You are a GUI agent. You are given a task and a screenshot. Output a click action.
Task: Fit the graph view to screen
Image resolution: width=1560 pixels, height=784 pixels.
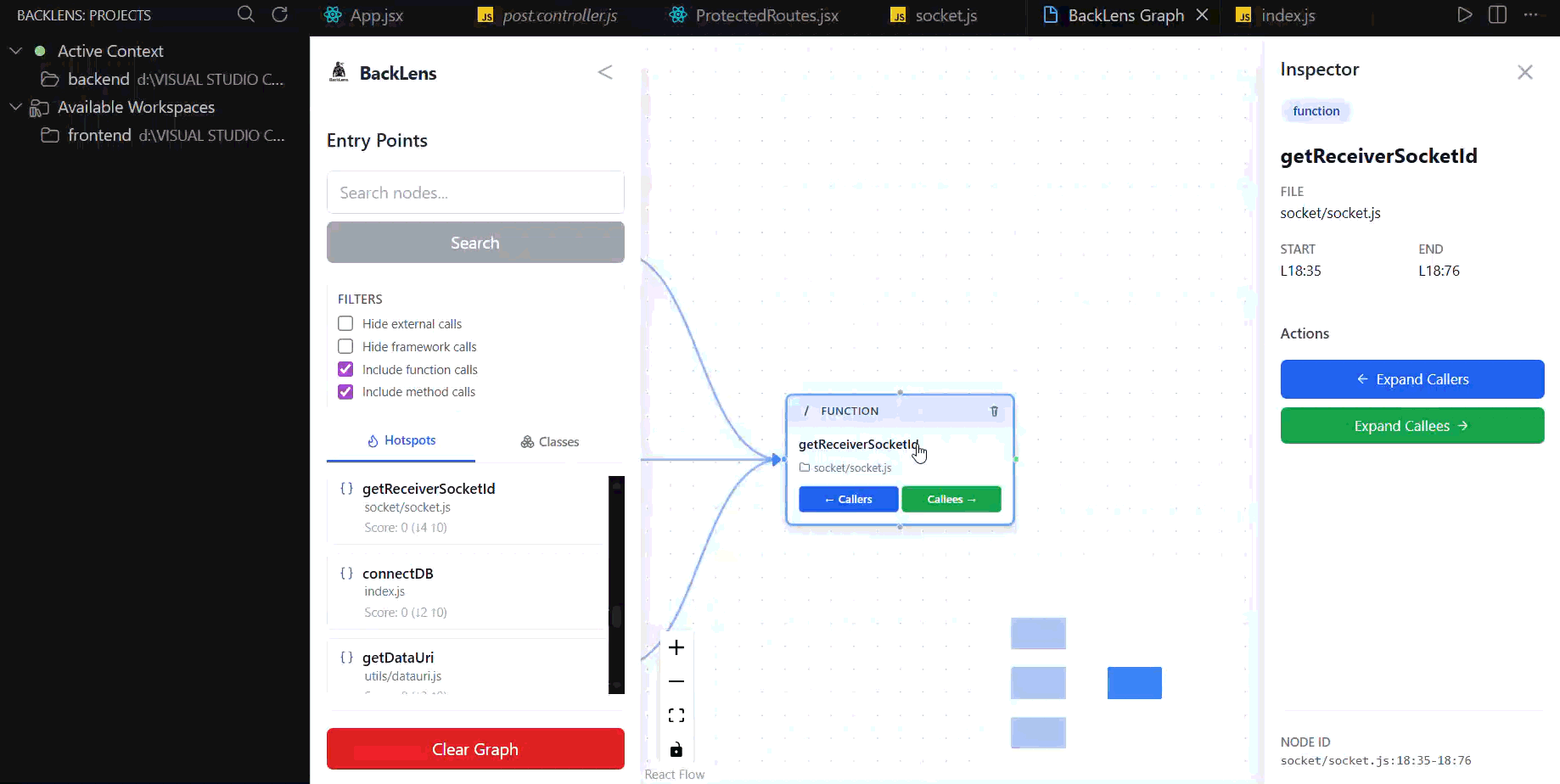click(676, 715)
